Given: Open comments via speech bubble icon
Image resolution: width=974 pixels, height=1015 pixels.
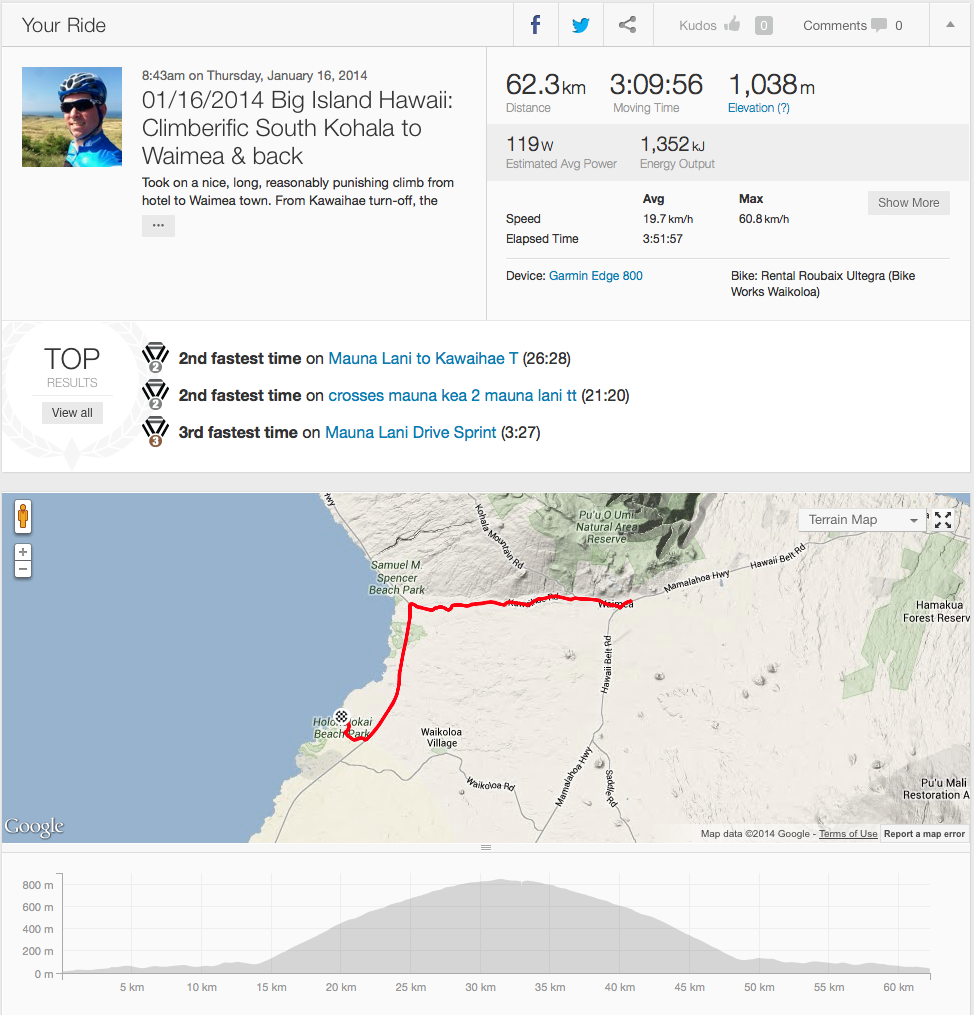Looking at the screenshot, I should pyautogui.click(x=878, y=25).
